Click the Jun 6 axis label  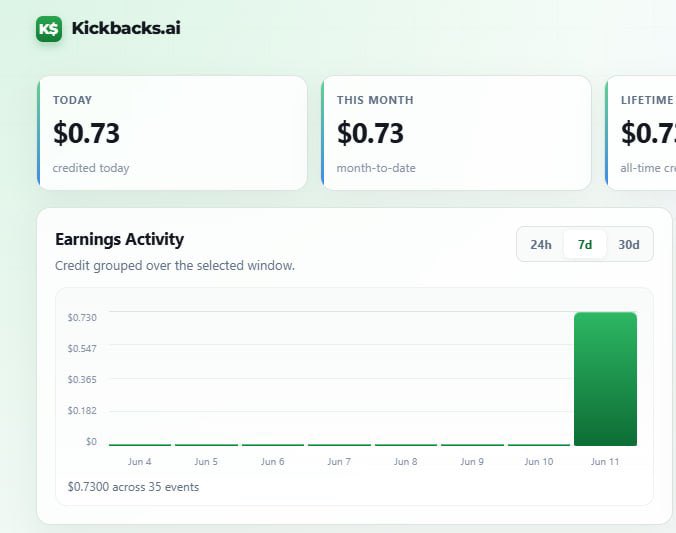272,461
